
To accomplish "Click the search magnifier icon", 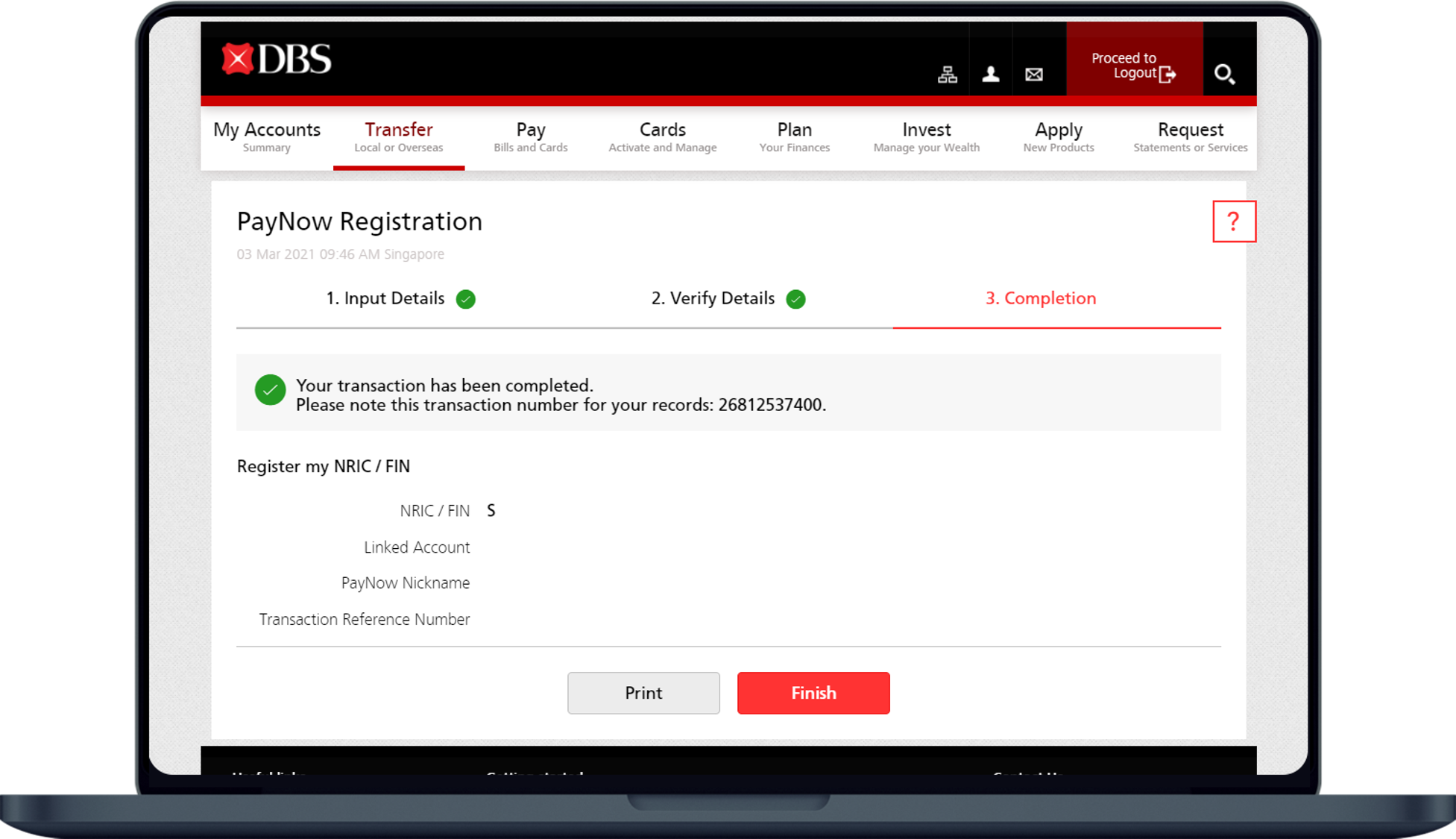I will click(1223, 74).
